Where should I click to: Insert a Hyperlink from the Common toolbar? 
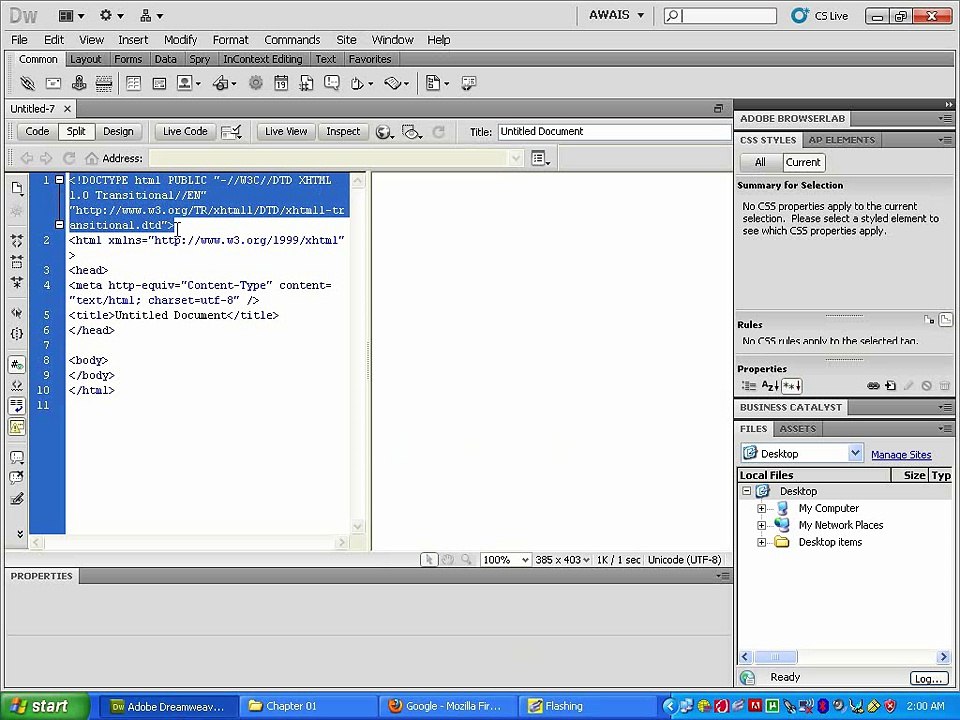pyautogui.click(x=26, y=83)
